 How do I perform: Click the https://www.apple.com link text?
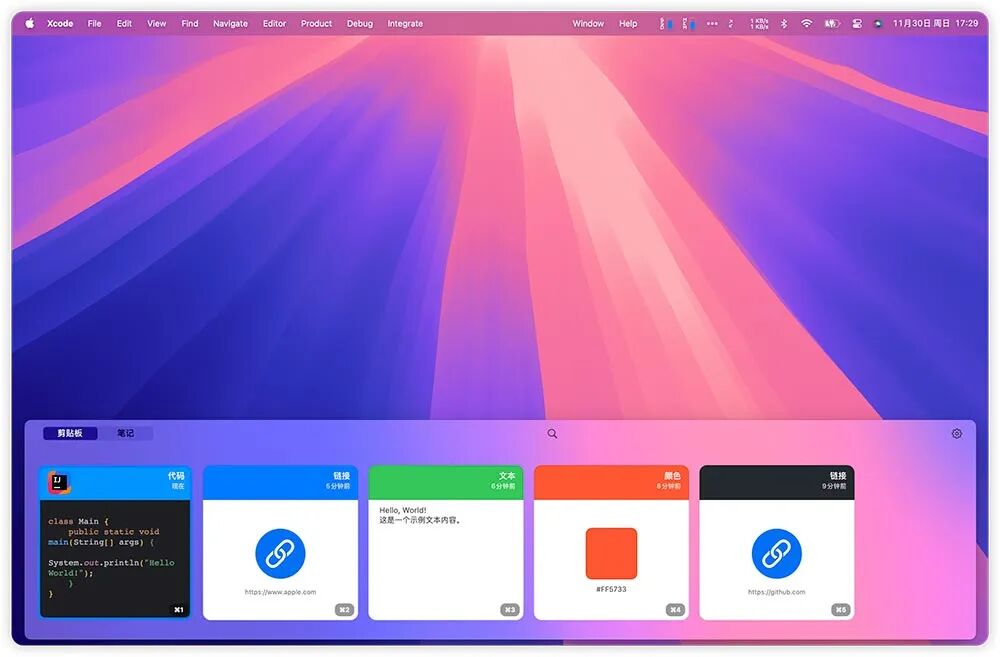tap(280, 592)
